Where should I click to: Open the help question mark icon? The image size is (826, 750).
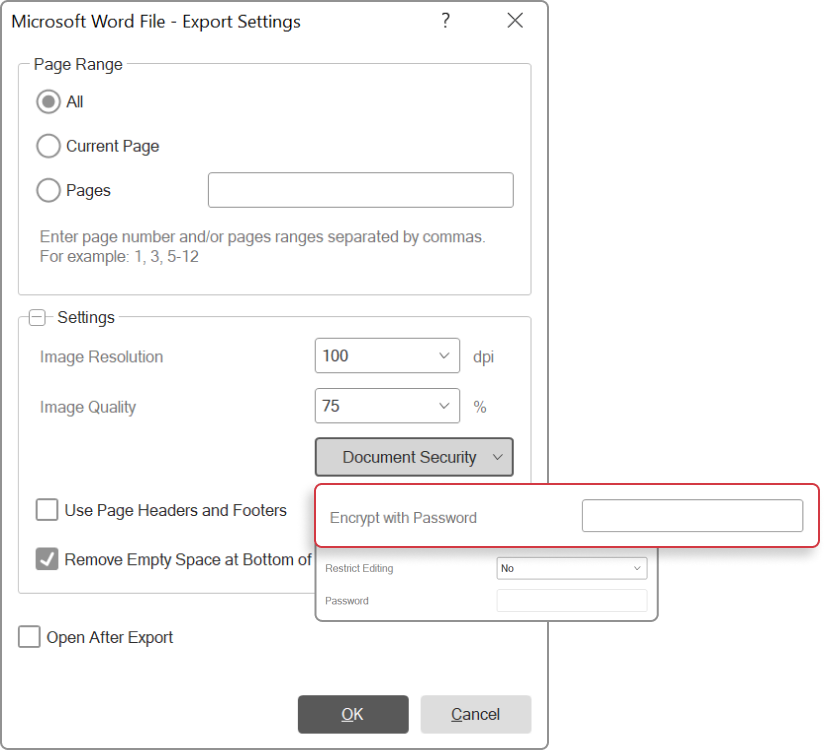click(x=446, y=21)
